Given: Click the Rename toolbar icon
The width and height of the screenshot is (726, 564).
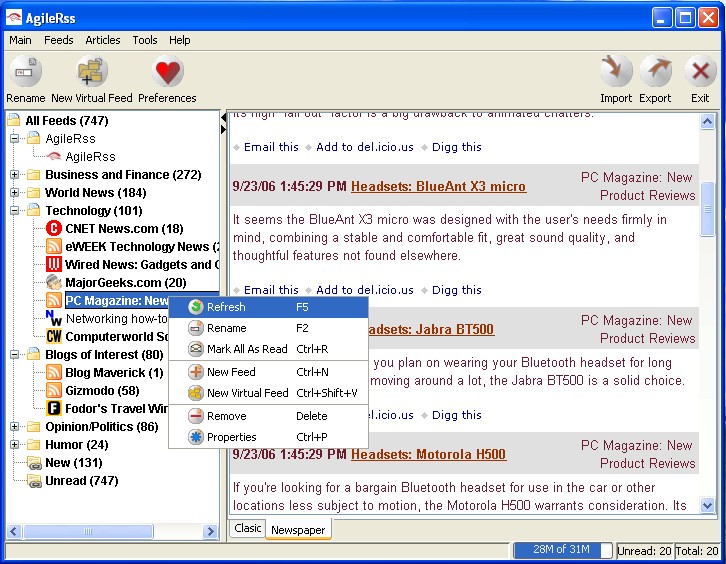Looking at the screenshot, I should tap(25, 72).
